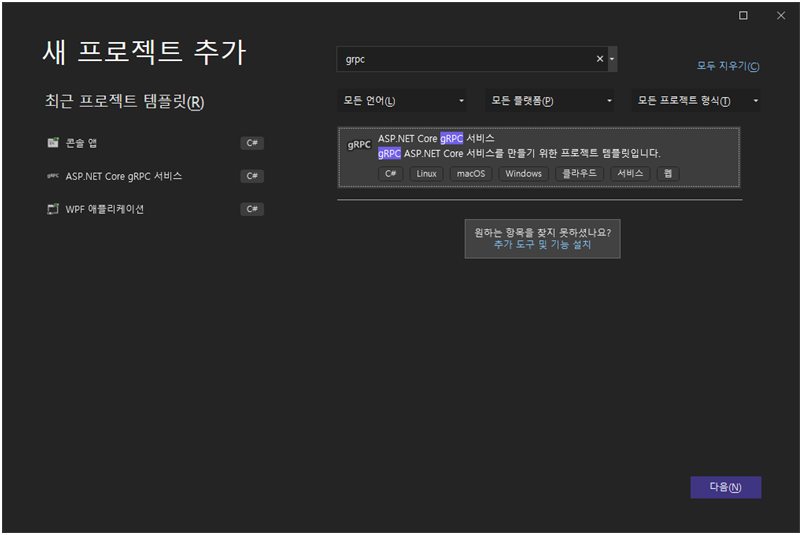Image resolution: width=802 pixels, height=535 pixels.
Task: Click the C# tag in the search result
Action: pyautogui.click(x=391, y=173)
